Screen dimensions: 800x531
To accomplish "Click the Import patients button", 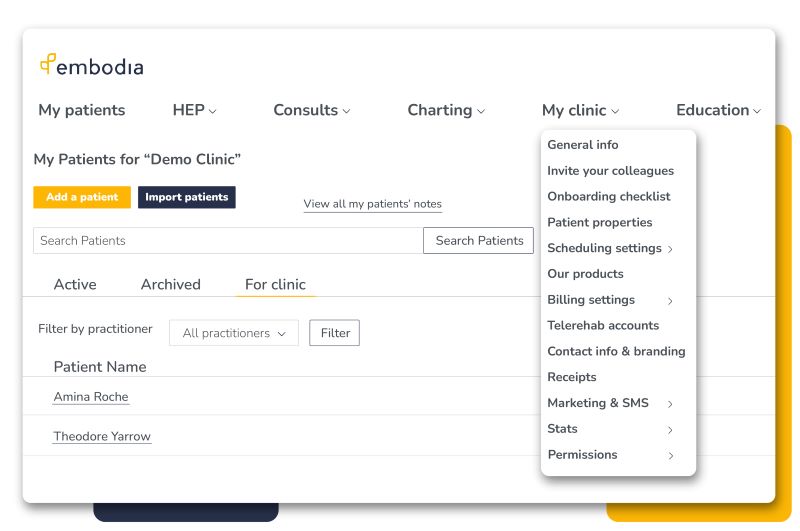I will pyautogui.click(x=187, y=197).
